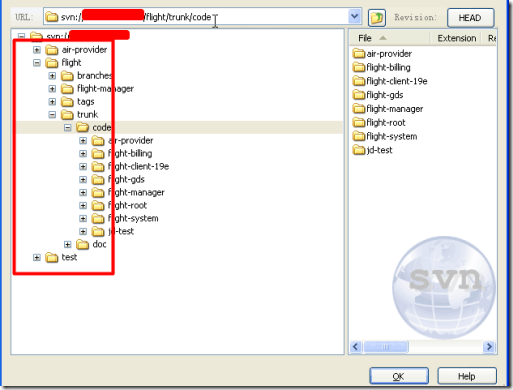Expand jd-test node in tree
This screenshot has width=513, height=390.
coord(83,231)
